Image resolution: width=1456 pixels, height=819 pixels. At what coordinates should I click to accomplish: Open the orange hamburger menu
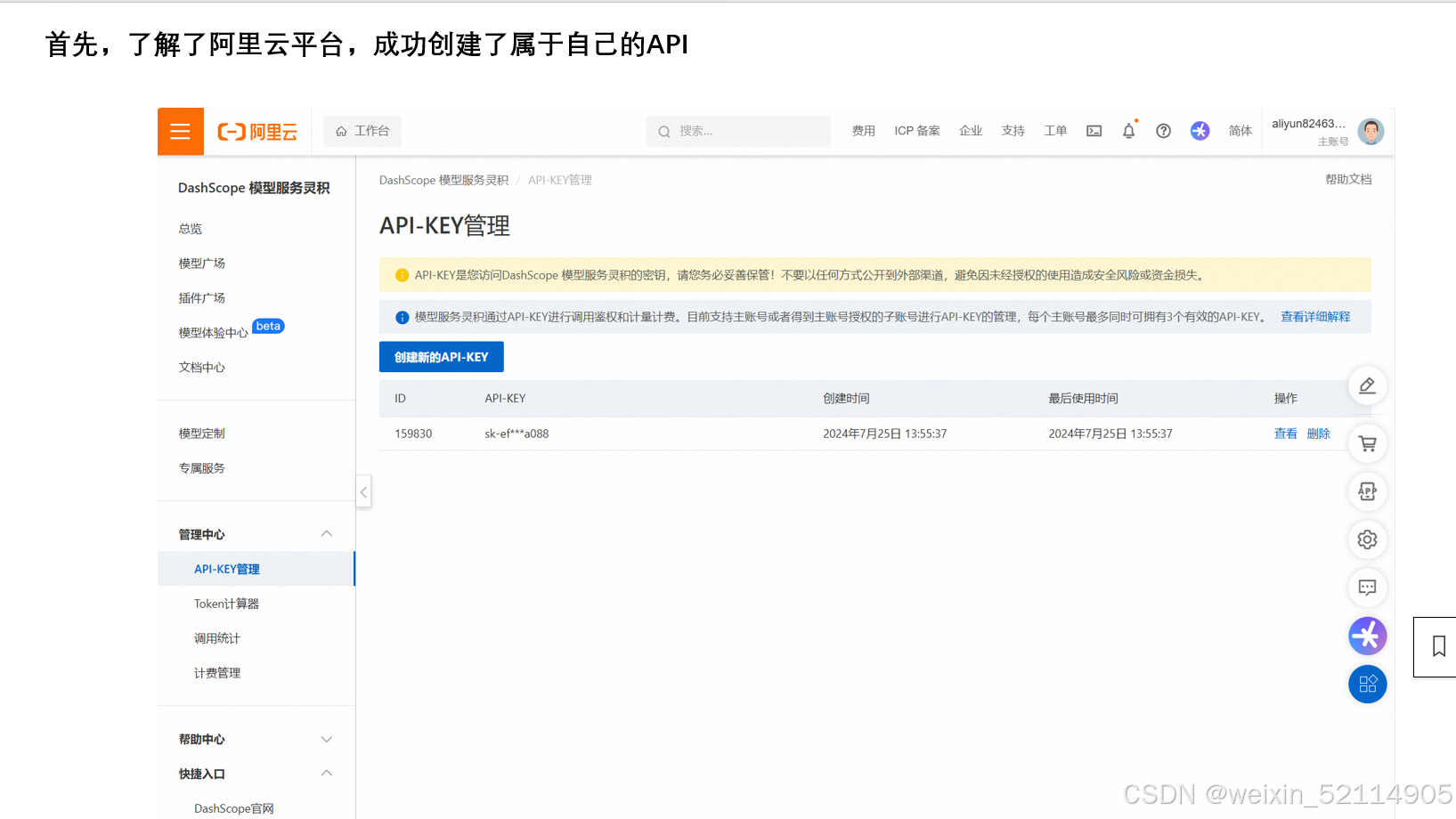[181, 132]
